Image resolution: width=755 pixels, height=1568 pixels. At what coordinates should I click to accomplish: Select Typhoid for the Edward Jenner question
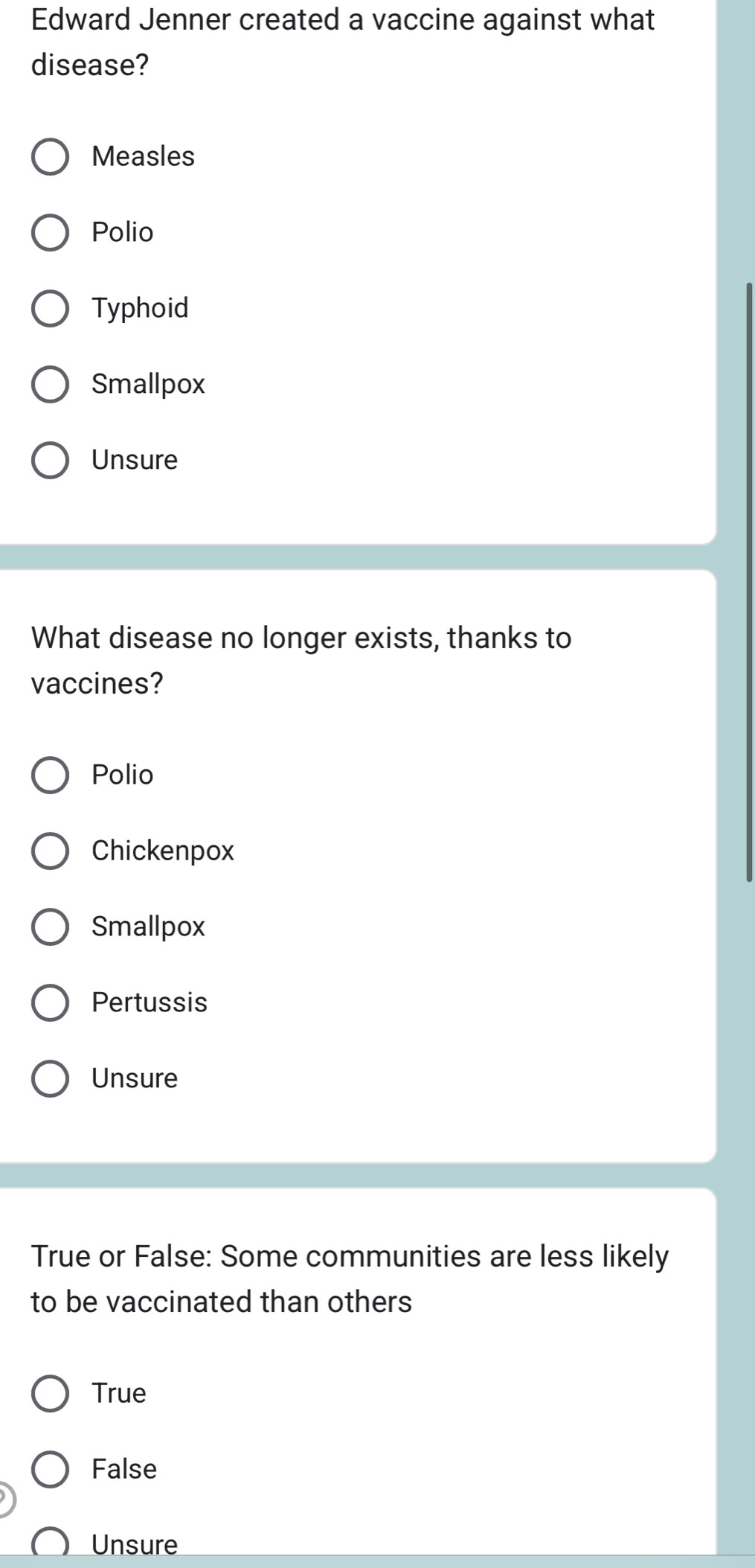click(x=51, y=308)
